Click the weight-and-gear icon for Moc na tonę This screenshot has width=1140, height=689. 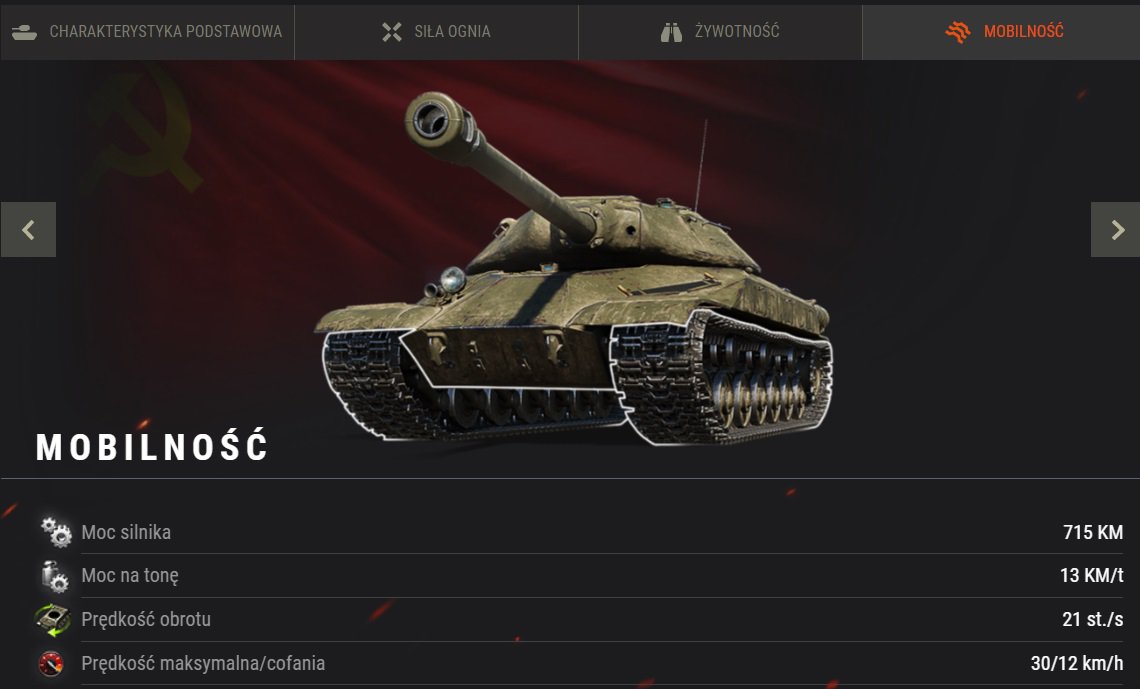pos(55,576)
